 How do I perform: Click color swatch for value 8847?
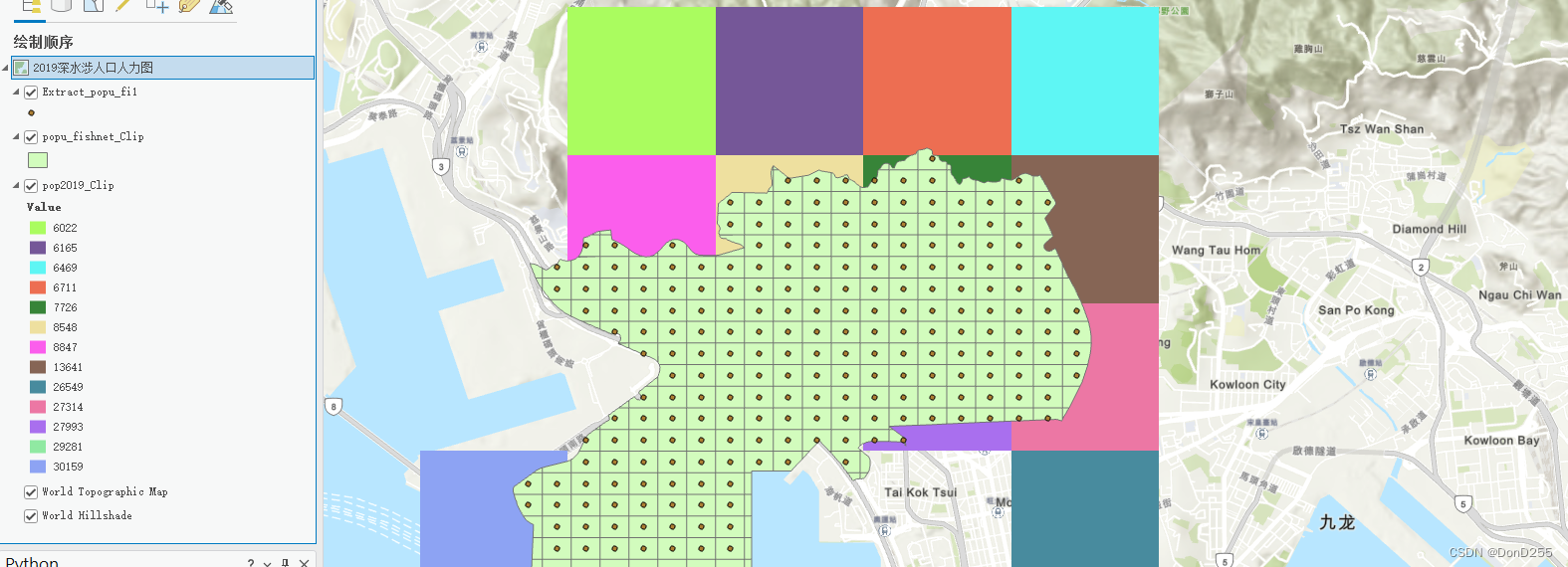click(38, 347)
